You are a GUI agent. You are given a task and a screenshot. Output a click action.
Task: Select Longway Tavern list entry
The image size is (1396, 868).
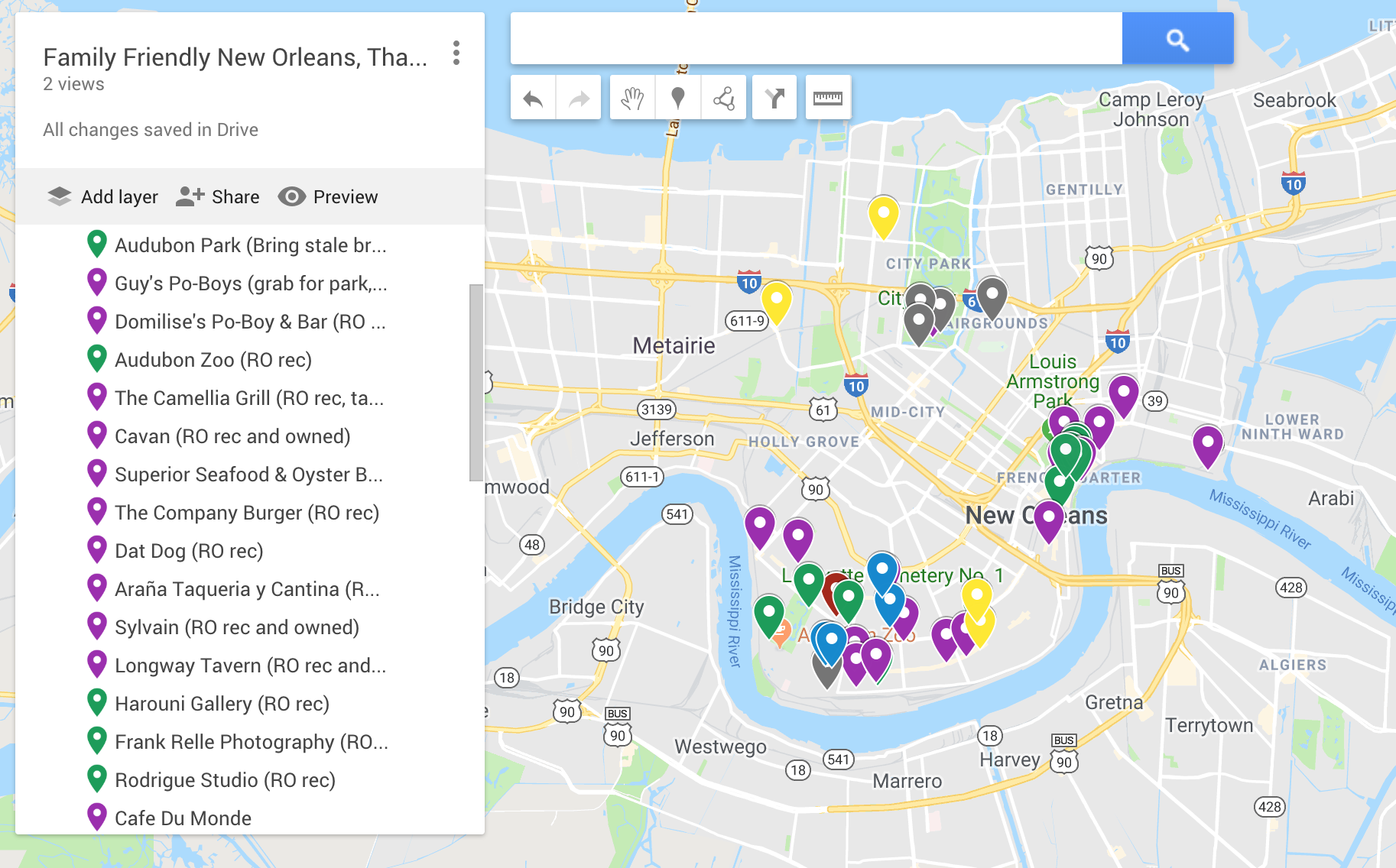[250, 666]
